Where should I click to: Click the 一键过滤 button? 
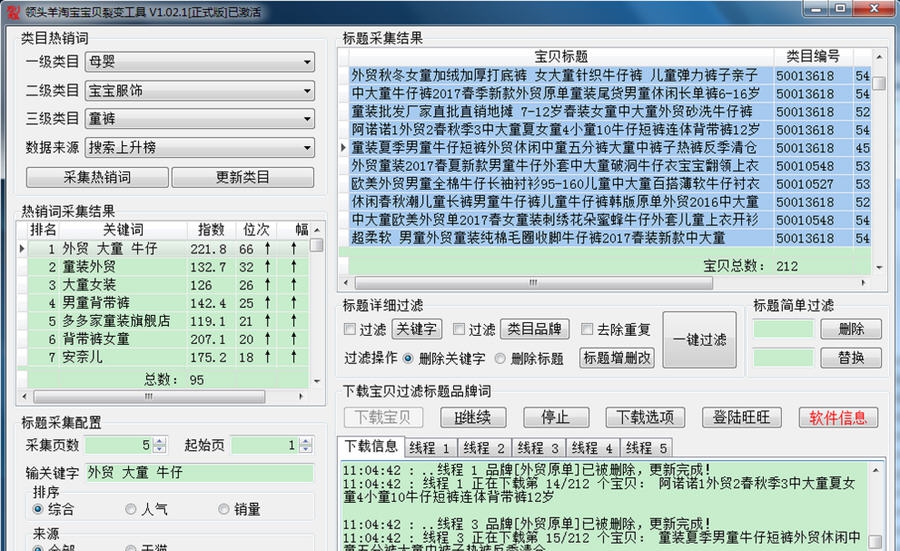tap(700, 340)
